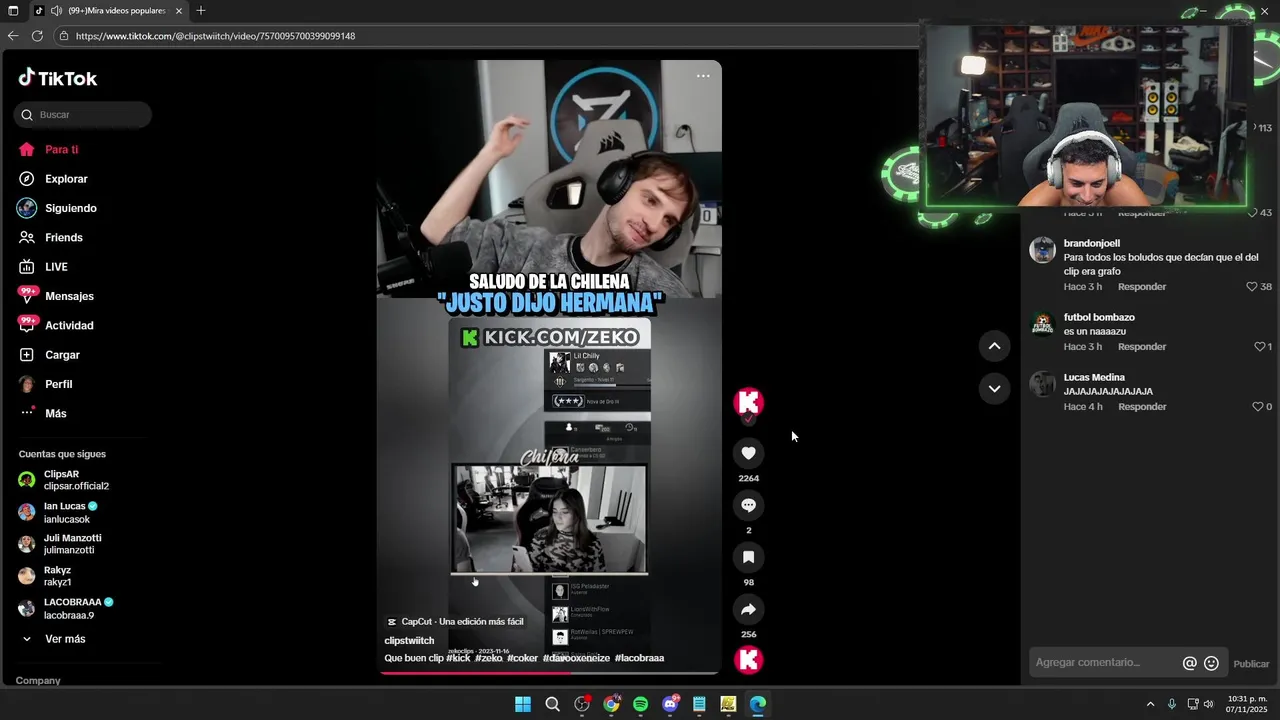Viewport: 1280px width, 720px height.
Task: Open the #coker hashtag
Action: coord(522,658)
